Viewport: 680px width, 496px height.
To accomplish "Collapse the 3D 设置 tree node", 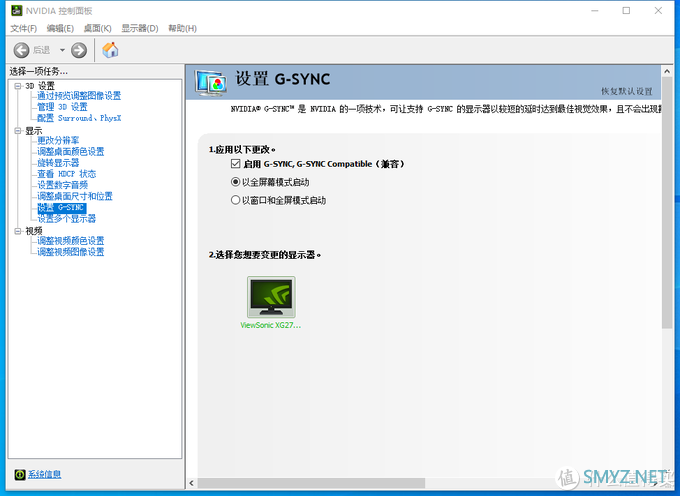I will tap(18, 86).
